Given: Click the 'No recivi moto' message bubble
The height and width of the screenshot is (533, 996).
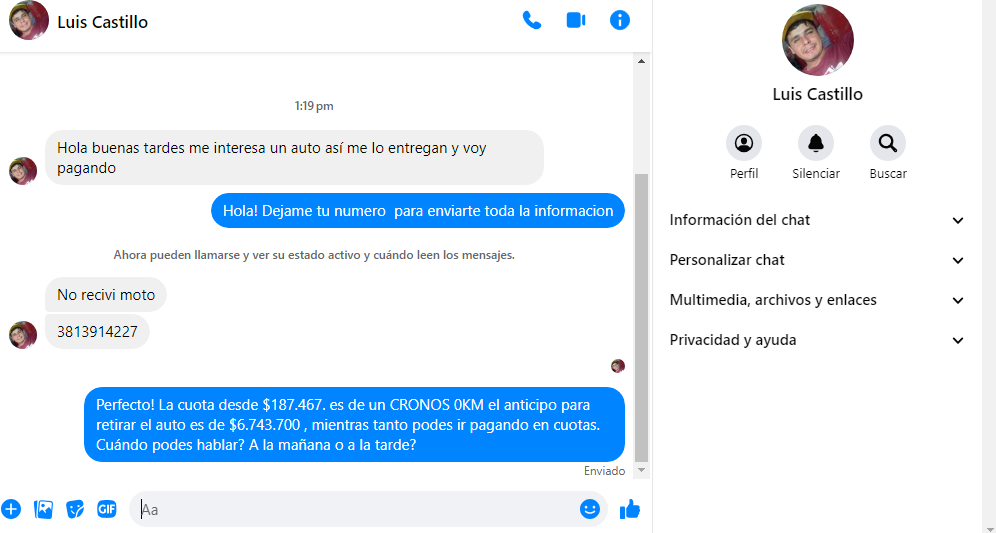Looking at the screenshot, I should pos(106,295).
